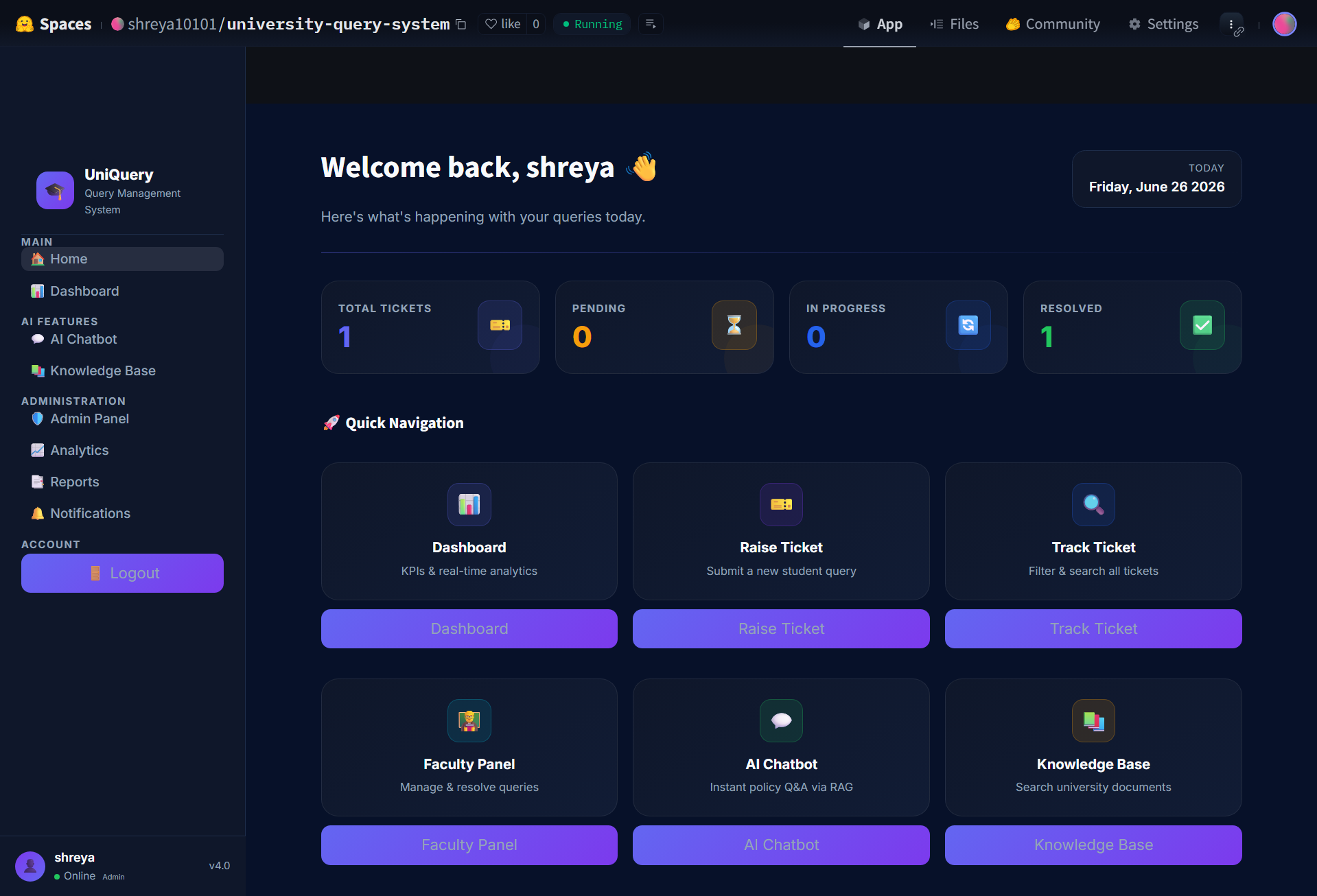Copy the space name with copy icon
The image size is (1317, 896).
click(461, 25)
